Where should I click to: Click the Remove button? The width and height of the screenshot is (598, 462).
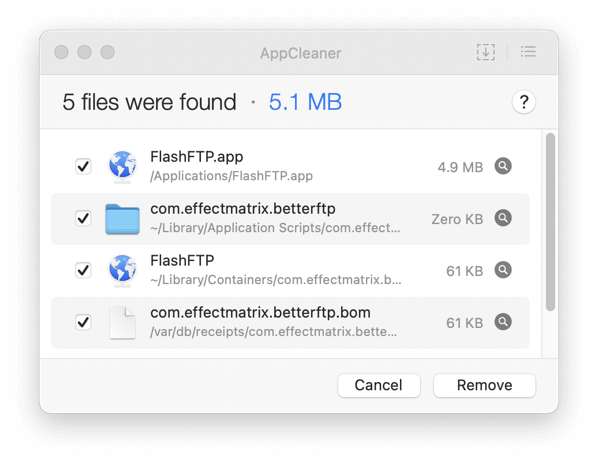tap(484, 385)
